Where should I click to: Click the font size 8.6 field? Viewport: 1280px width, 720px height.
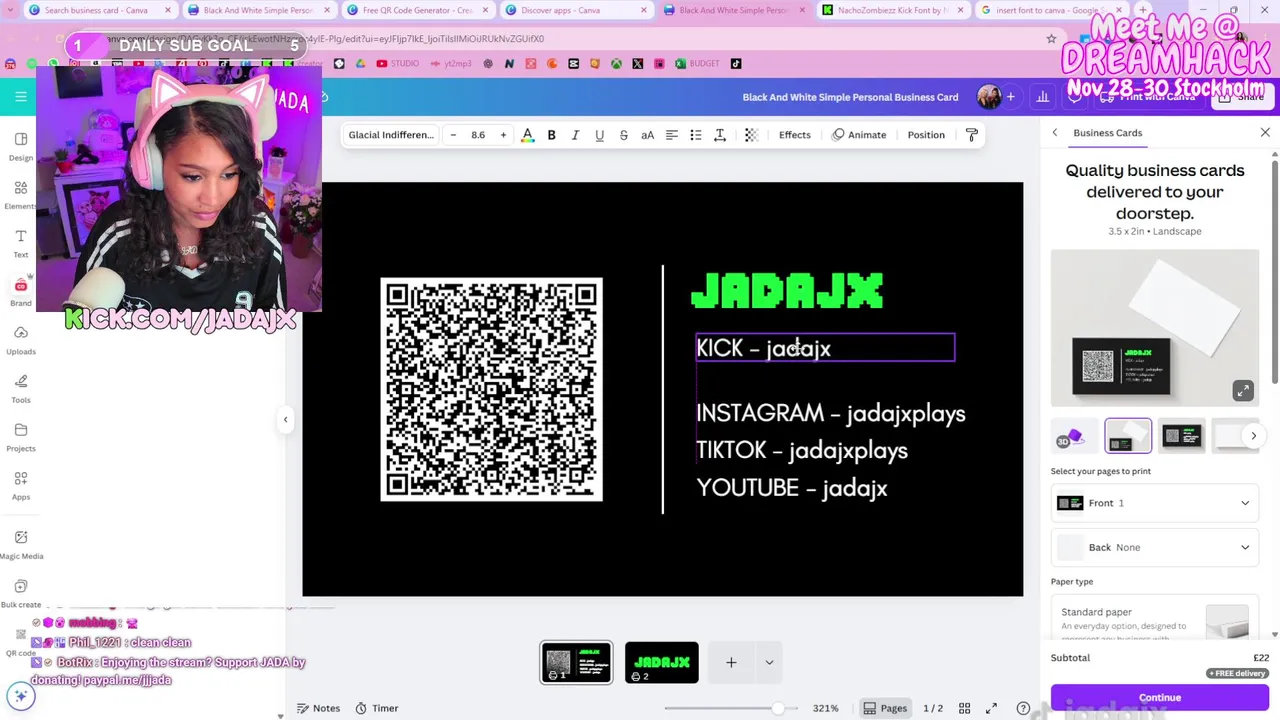[478, 135]
